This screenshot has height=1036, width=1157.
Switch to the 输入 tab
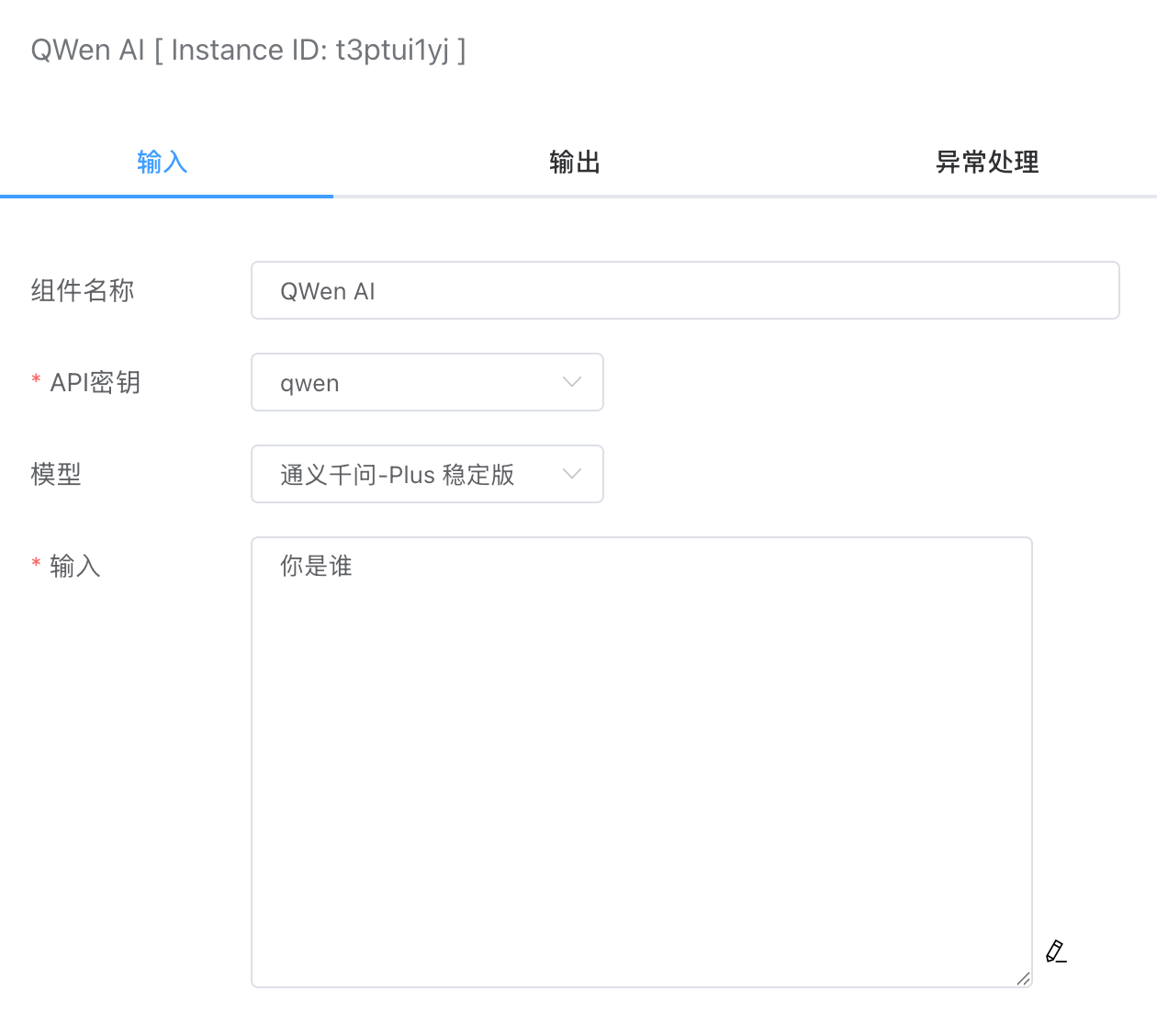tap(163, 163)
